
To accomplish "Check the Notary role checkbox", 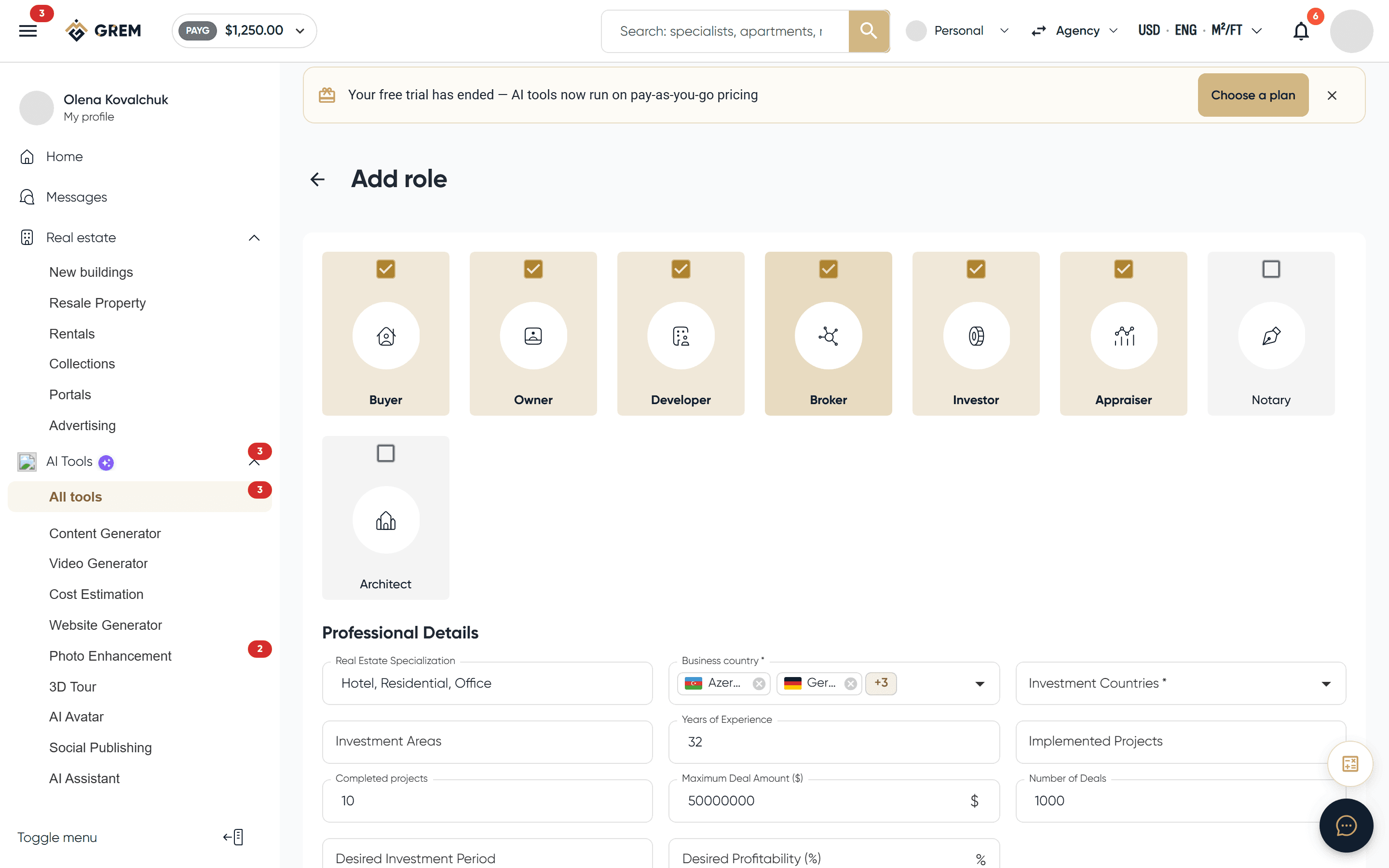I will 1271,269.
